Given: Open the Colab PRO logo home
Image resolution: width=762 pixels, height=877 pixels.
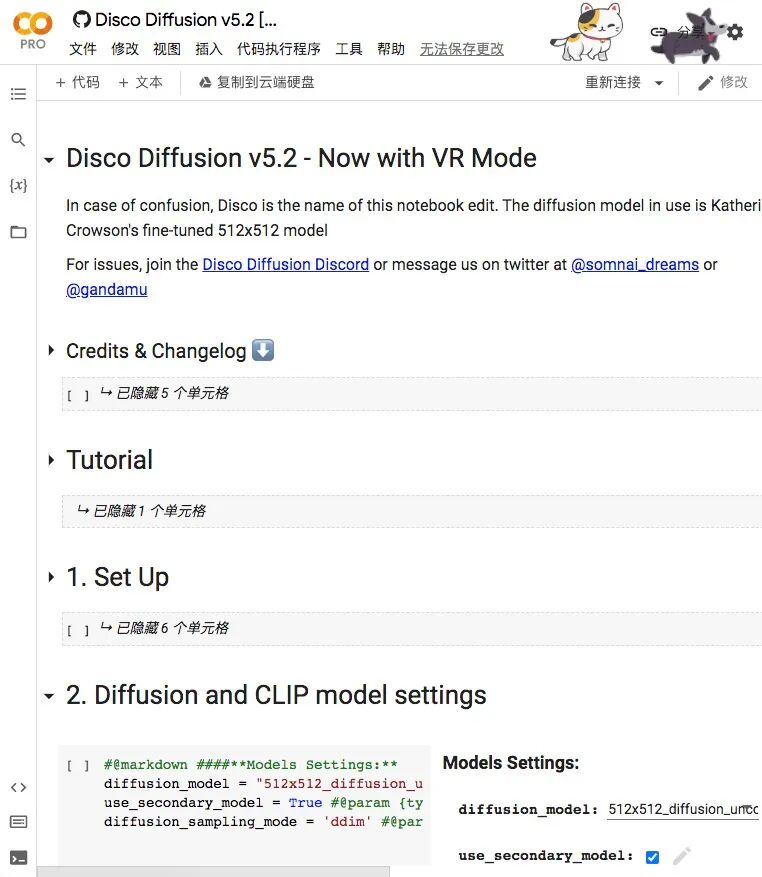Looking at the screenshot, I should [32, 31].
